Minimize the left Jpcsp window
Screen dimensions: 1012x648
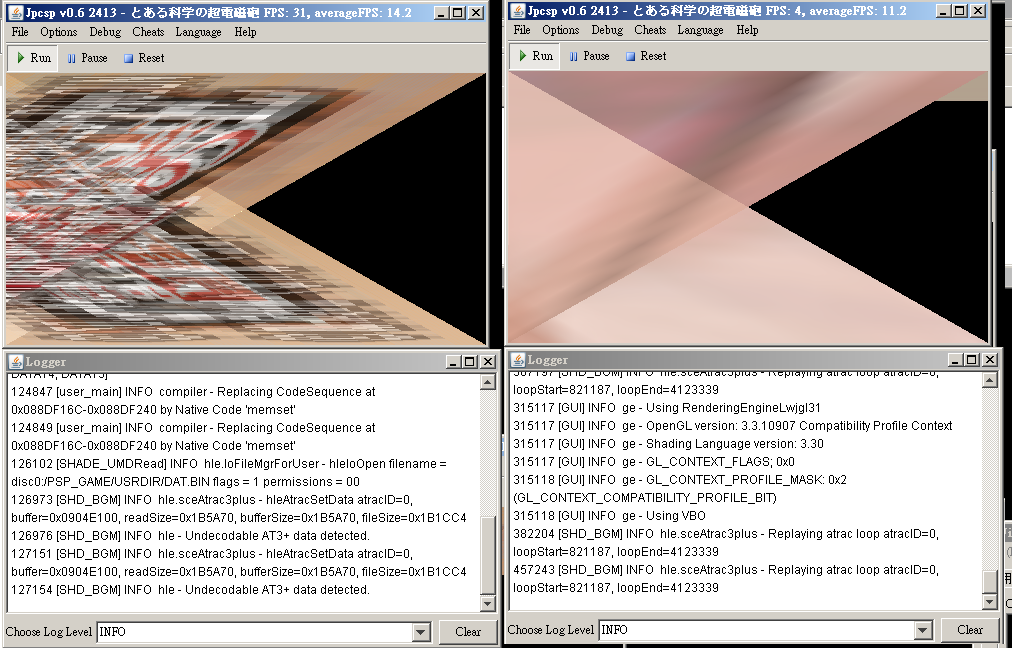pos(440,12)
